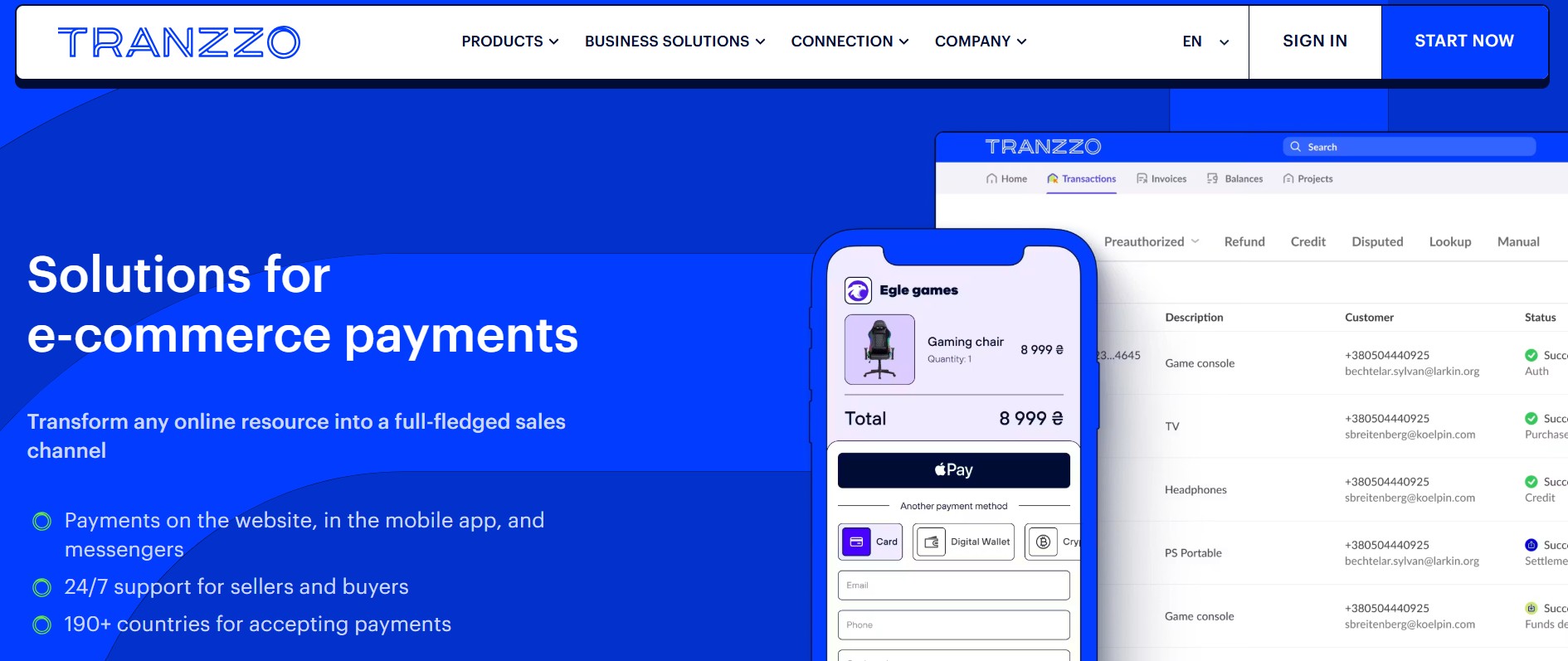Go to the Projects tab

tap(1307, 178)
